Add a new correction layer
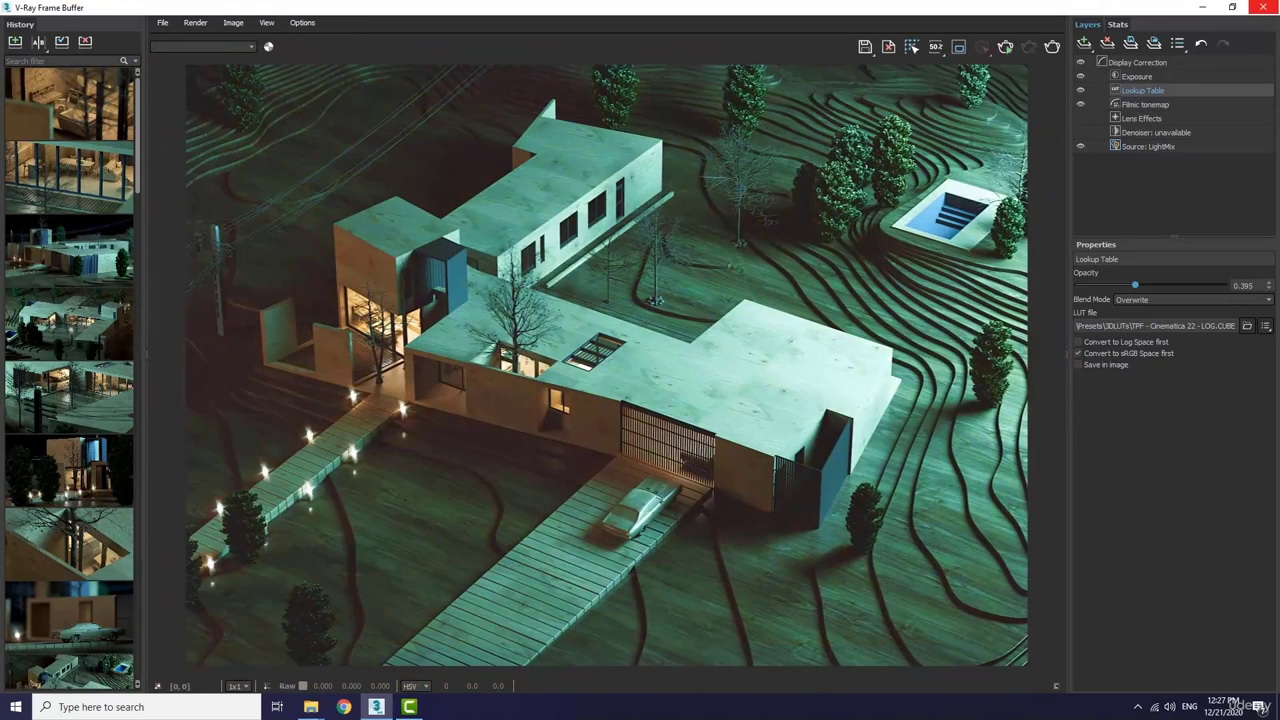The width and height of the screenshot is (1280, 720). click(1084, 43)
